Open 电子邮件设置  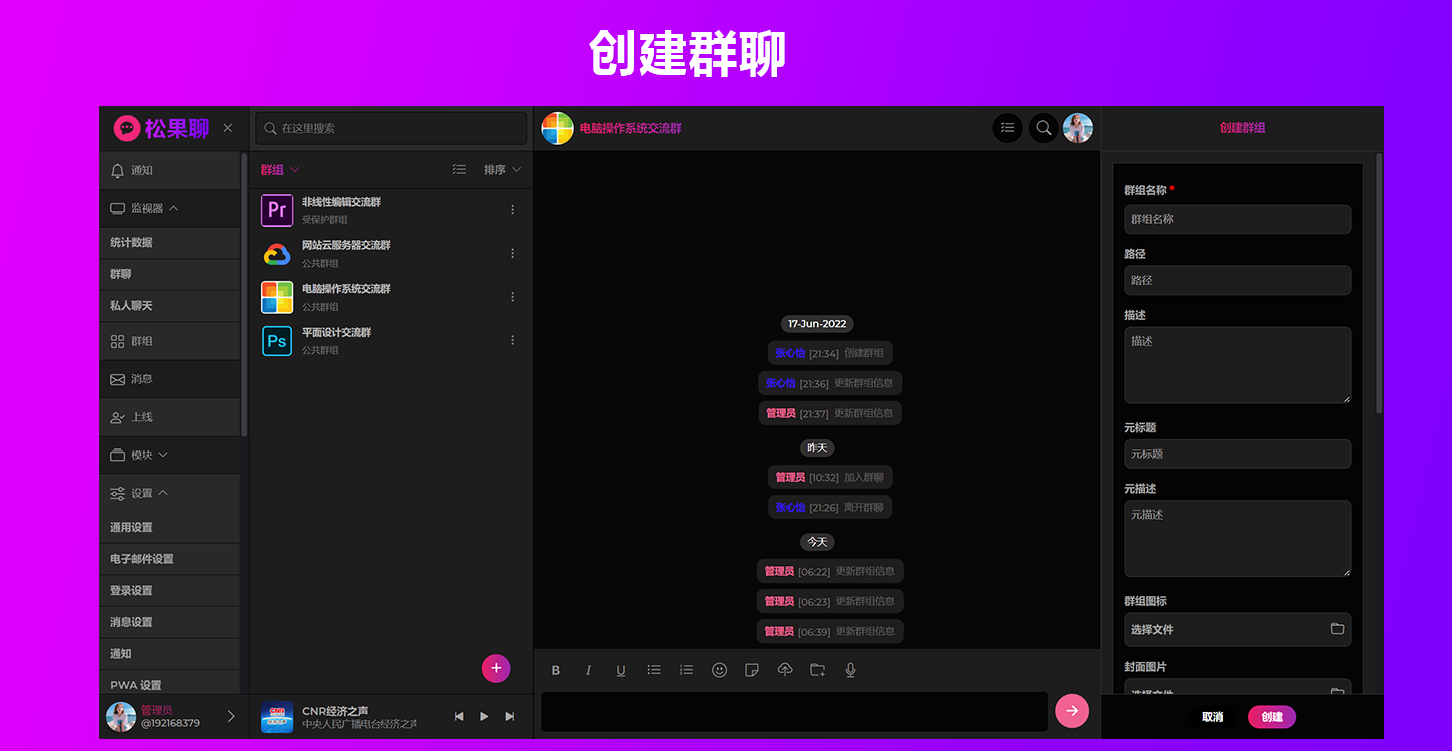(x=170, y=559)
